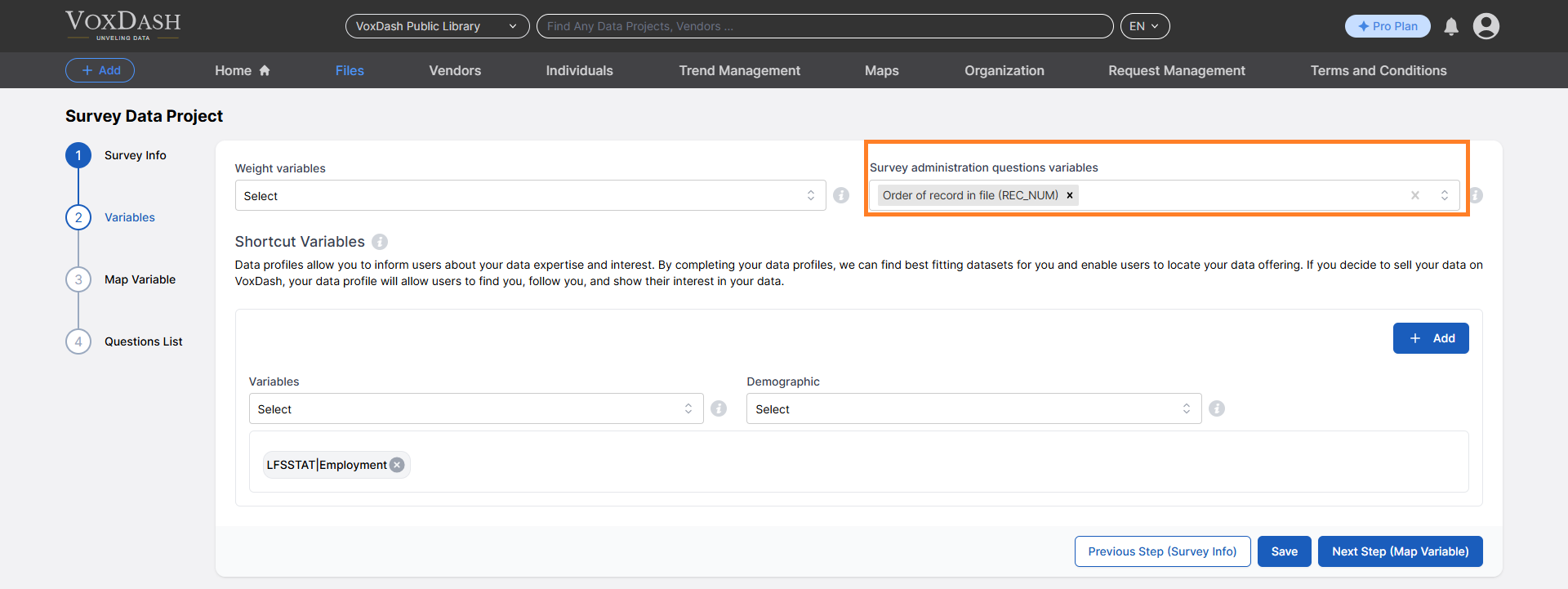Click the Save button
Image resolution: width=1568 pixels, height=589 pixels.
tap(1284, 551)
